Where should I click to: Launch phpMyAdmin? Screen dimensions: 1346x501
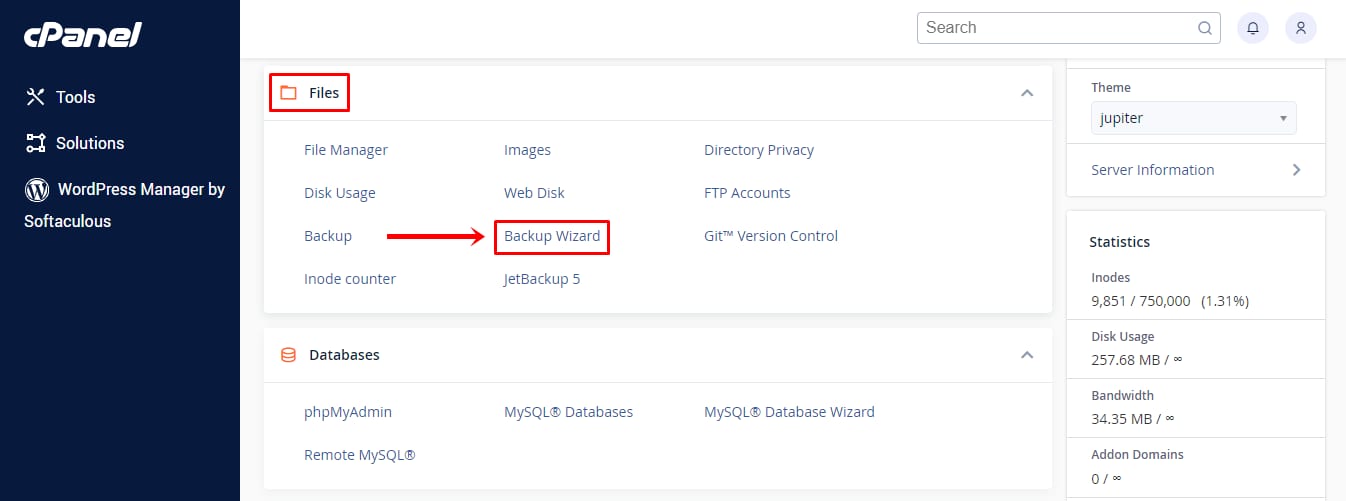(348, 412)
